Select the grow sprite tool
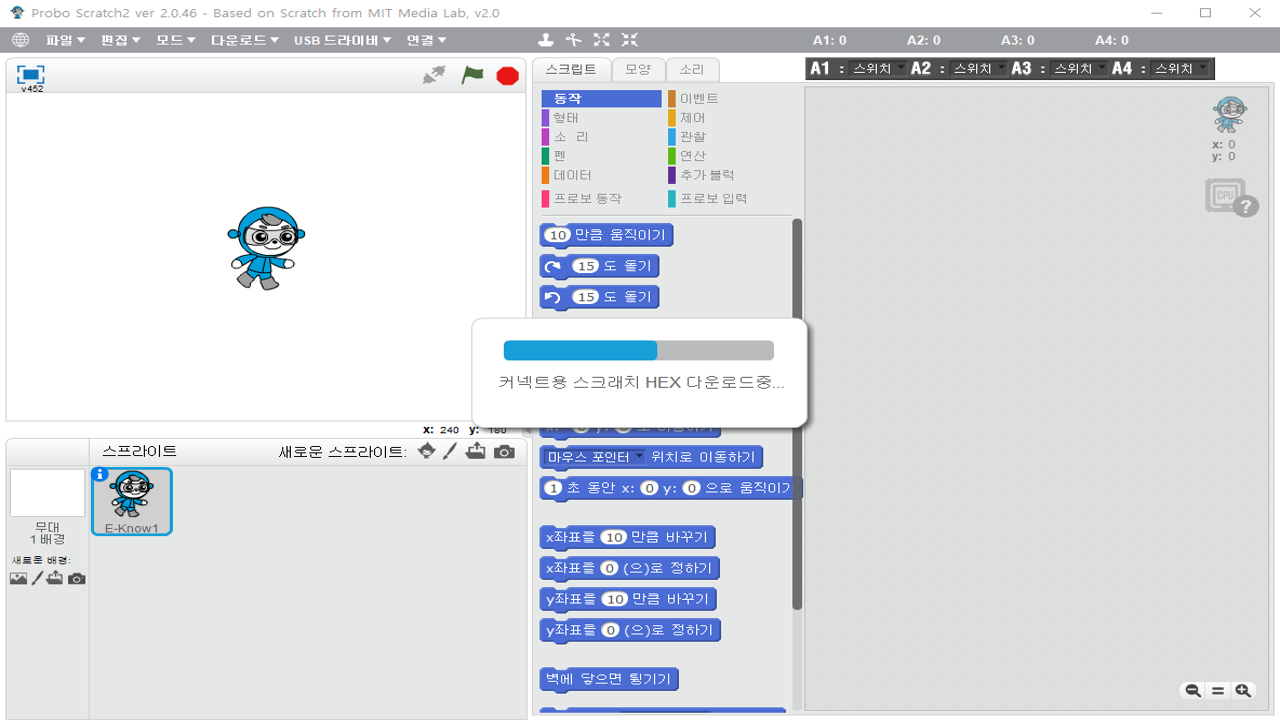Viewport: 1280px width, 720px height. click(601, 40)
